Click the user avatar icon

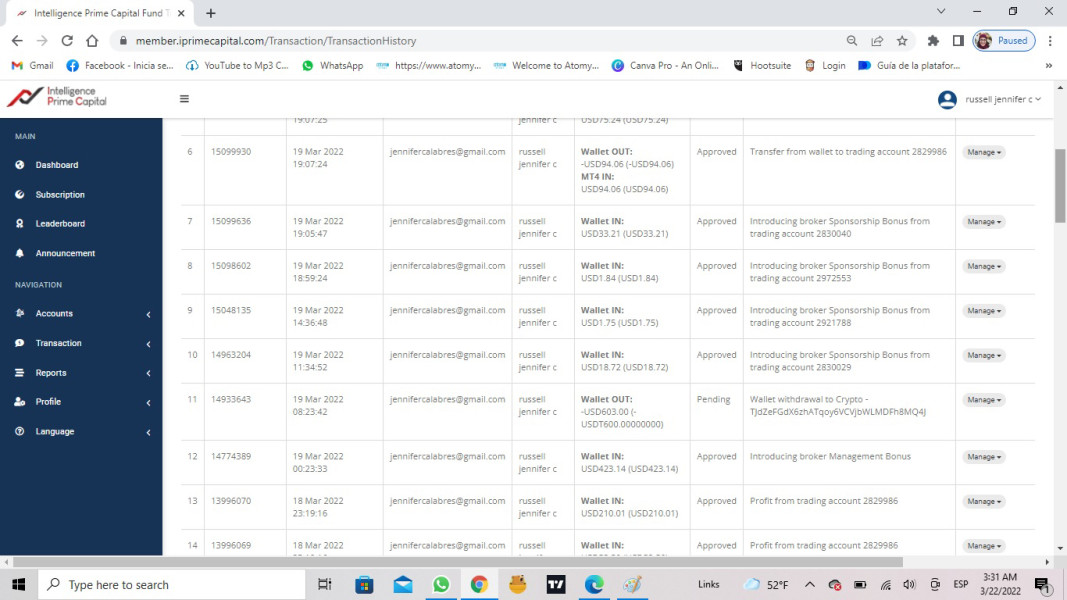tap(947, 99)
